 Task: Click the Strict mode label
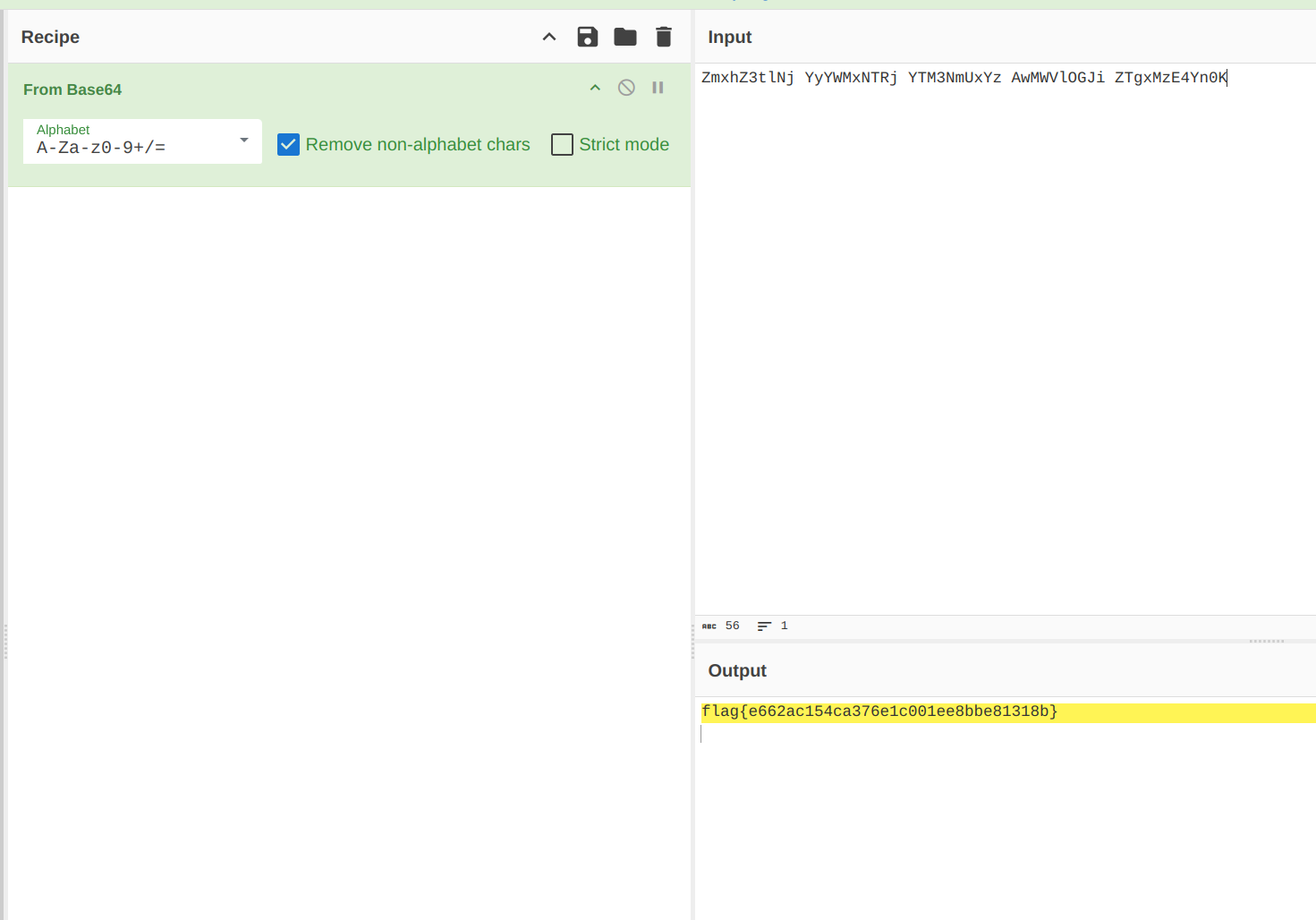coord(624,144)
